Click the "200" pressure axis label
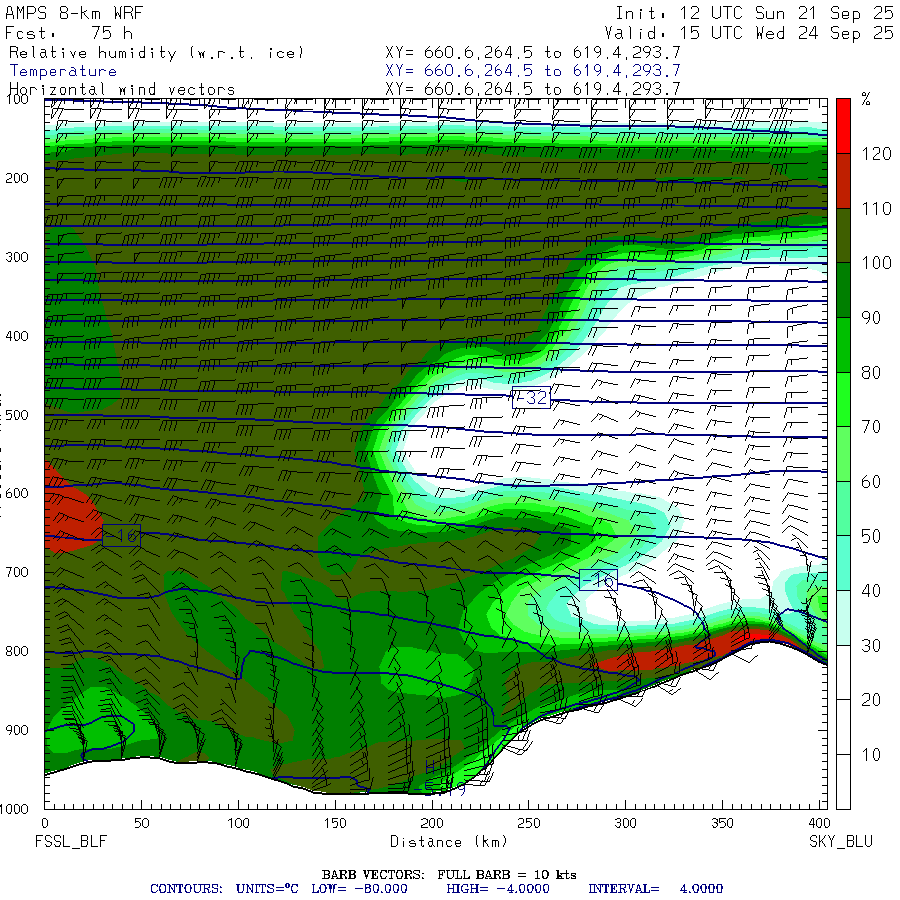Image resolution: width=900 pixels, height=900 pixels. tap(17, 178)
